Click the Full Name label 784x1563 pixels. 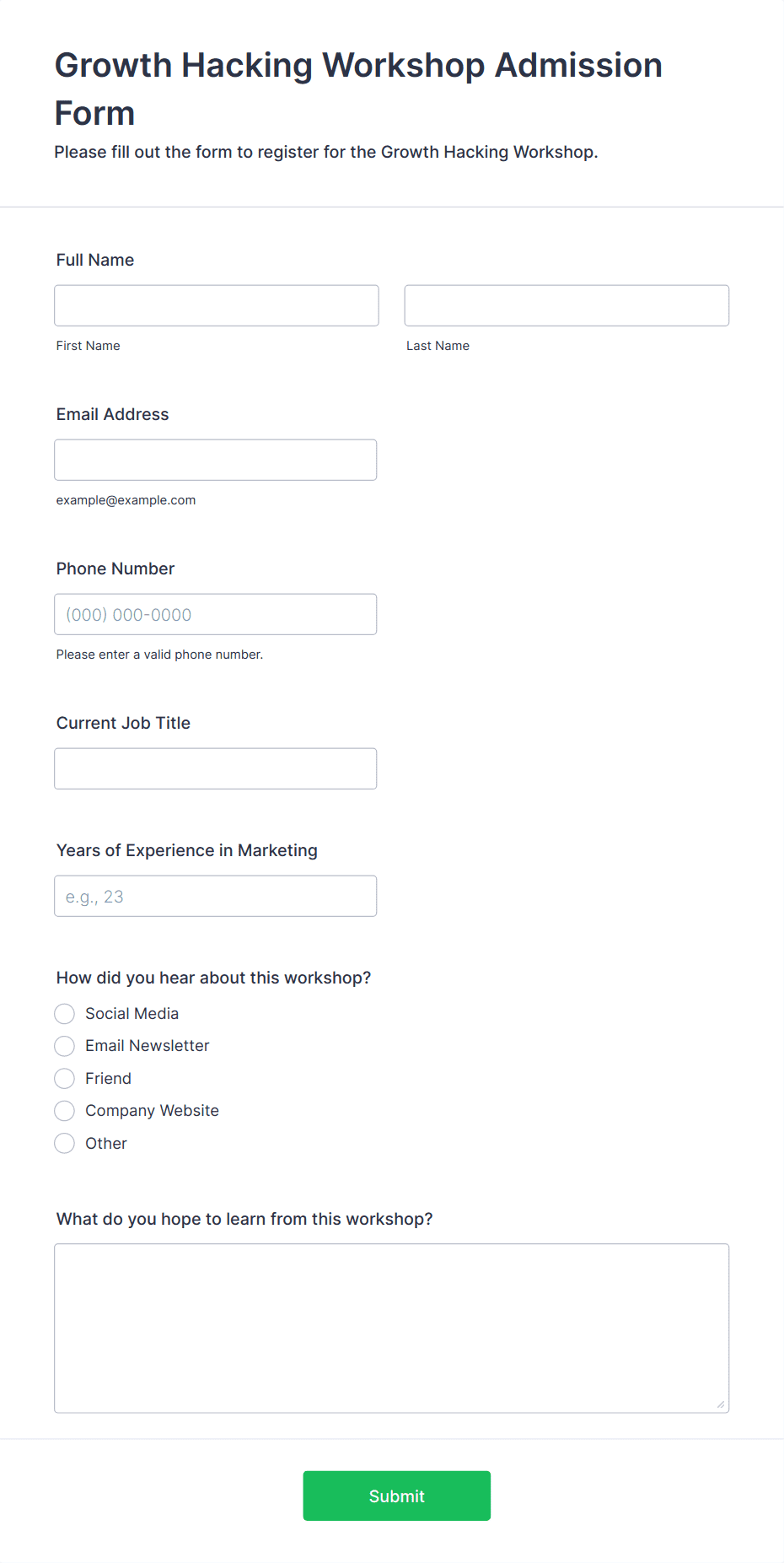[95, 260]
